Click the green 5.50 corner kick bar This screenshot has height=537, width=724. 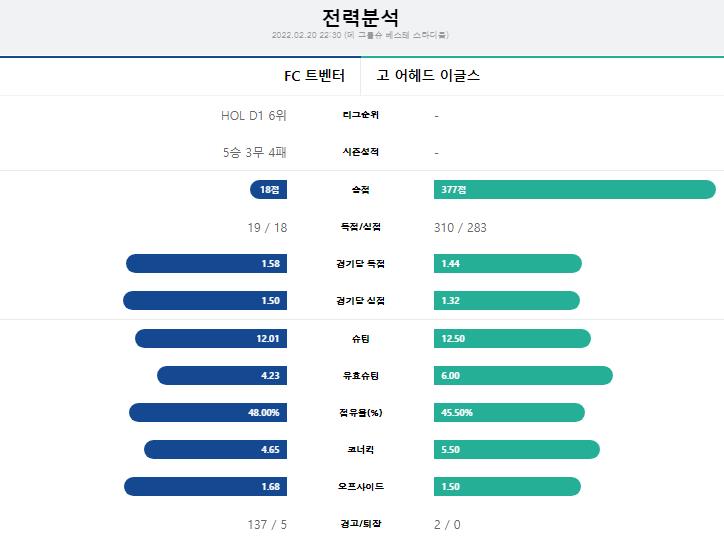(517, 449)
